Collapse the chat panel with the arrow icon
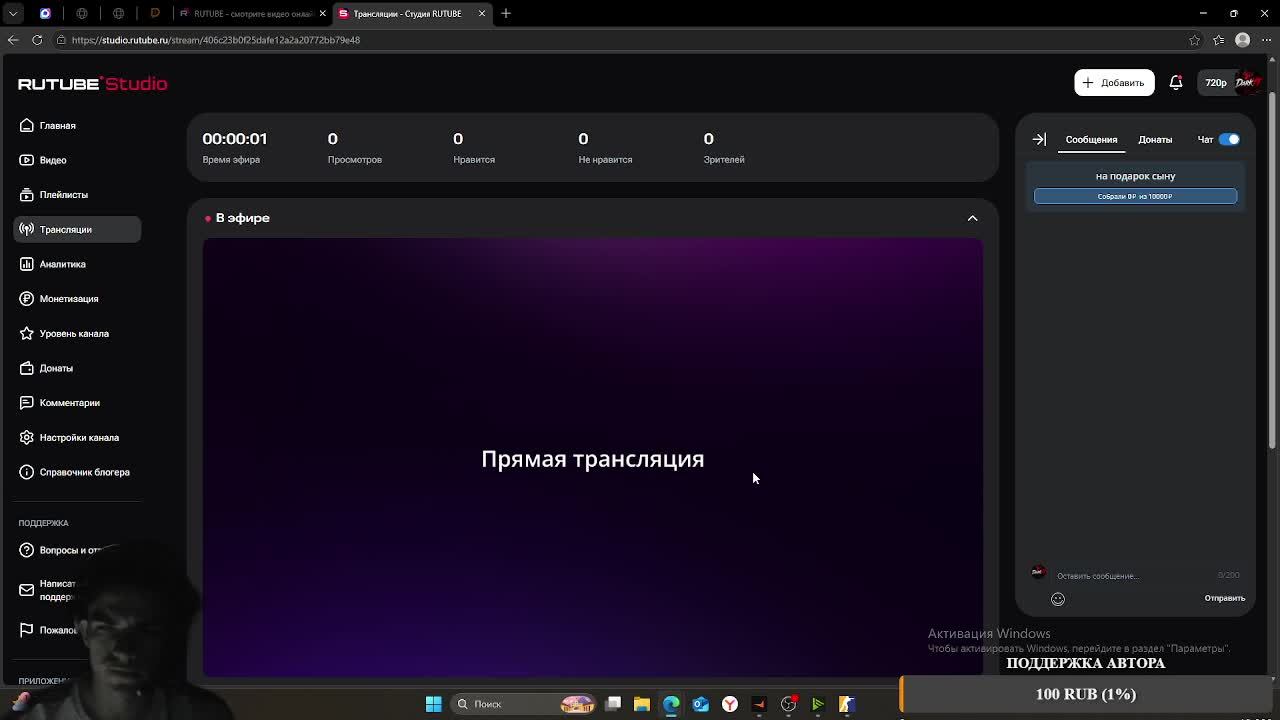The height and width of the screenshot is (720, 1280). click(1039, 139)
